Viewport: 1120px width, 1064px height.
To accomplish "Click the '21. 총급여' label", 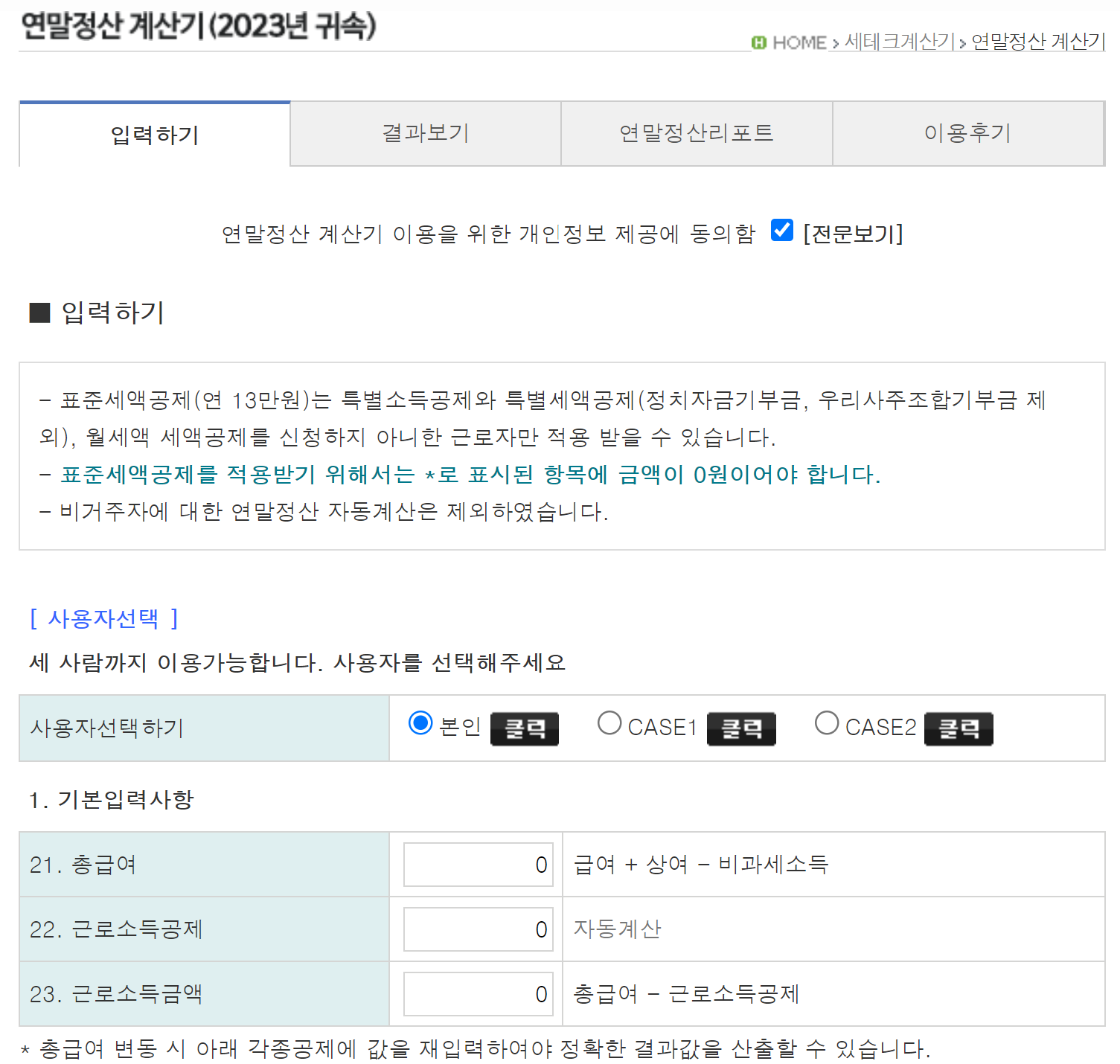I will pos(83,865).
